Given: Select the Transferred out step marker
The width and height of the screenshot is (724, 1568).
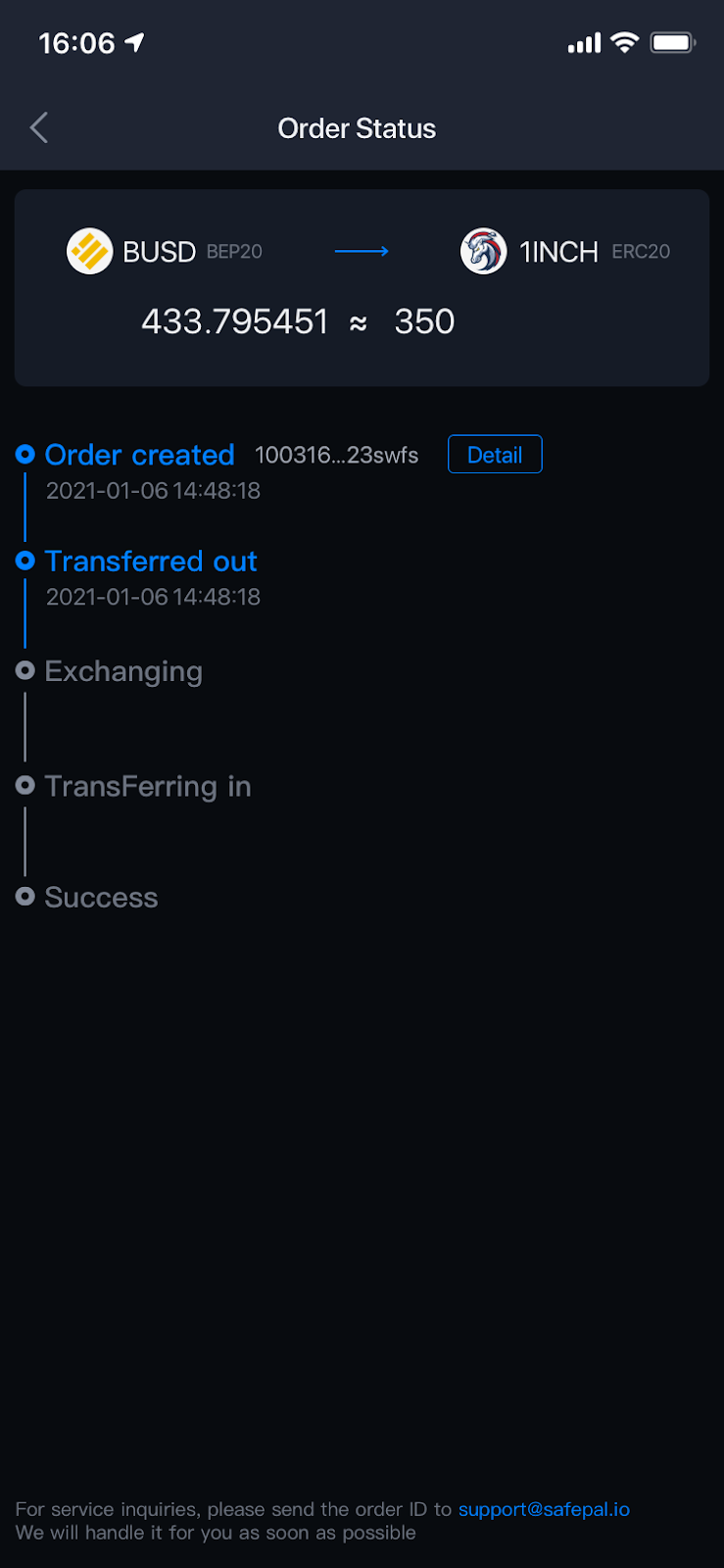Looking at the screenshot, I should pyautogui.click(x=25, y=561).
